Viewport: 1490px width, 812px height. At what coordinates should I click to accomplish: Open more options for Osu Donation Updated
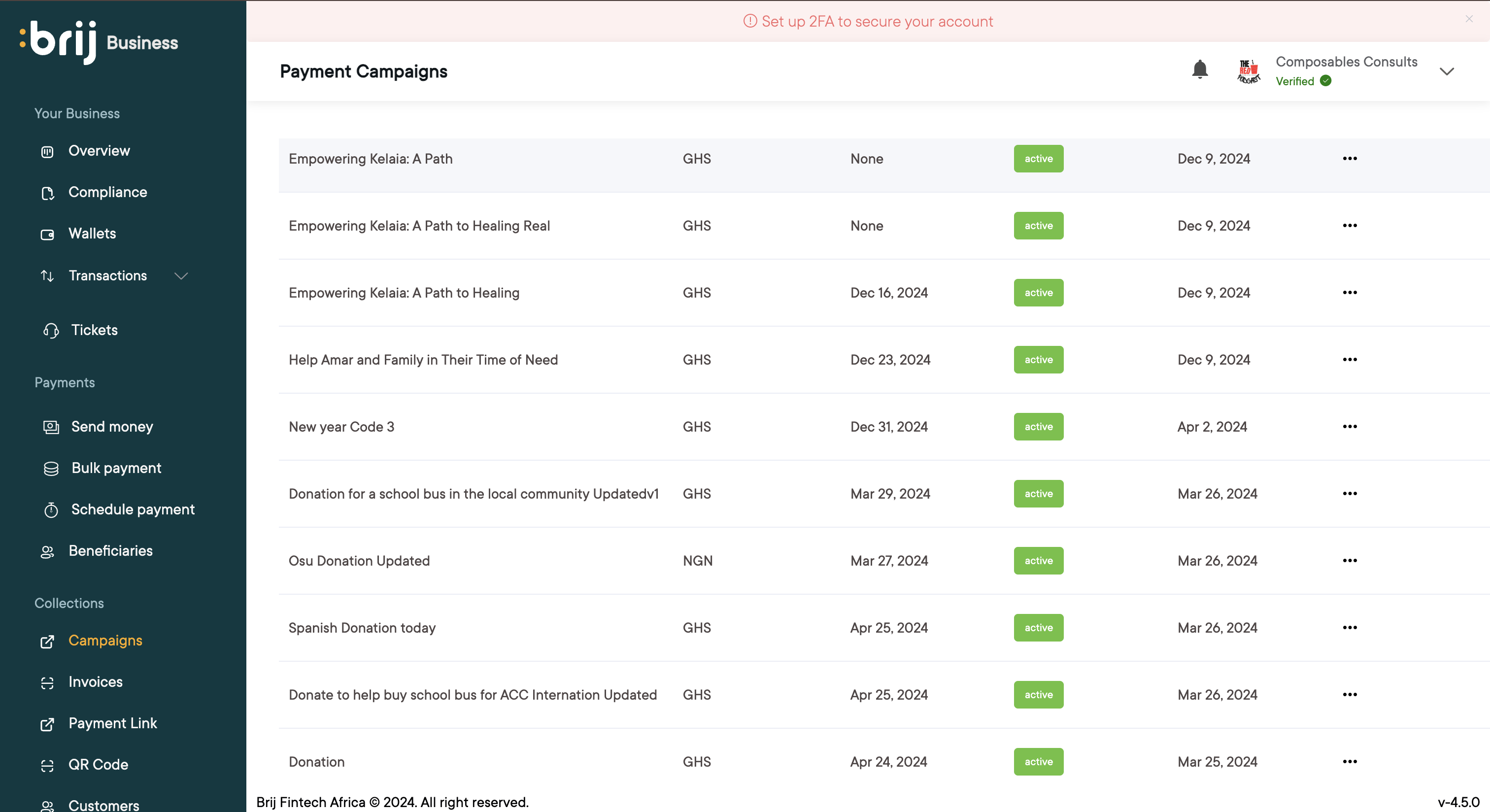(x=1349, y=560)
